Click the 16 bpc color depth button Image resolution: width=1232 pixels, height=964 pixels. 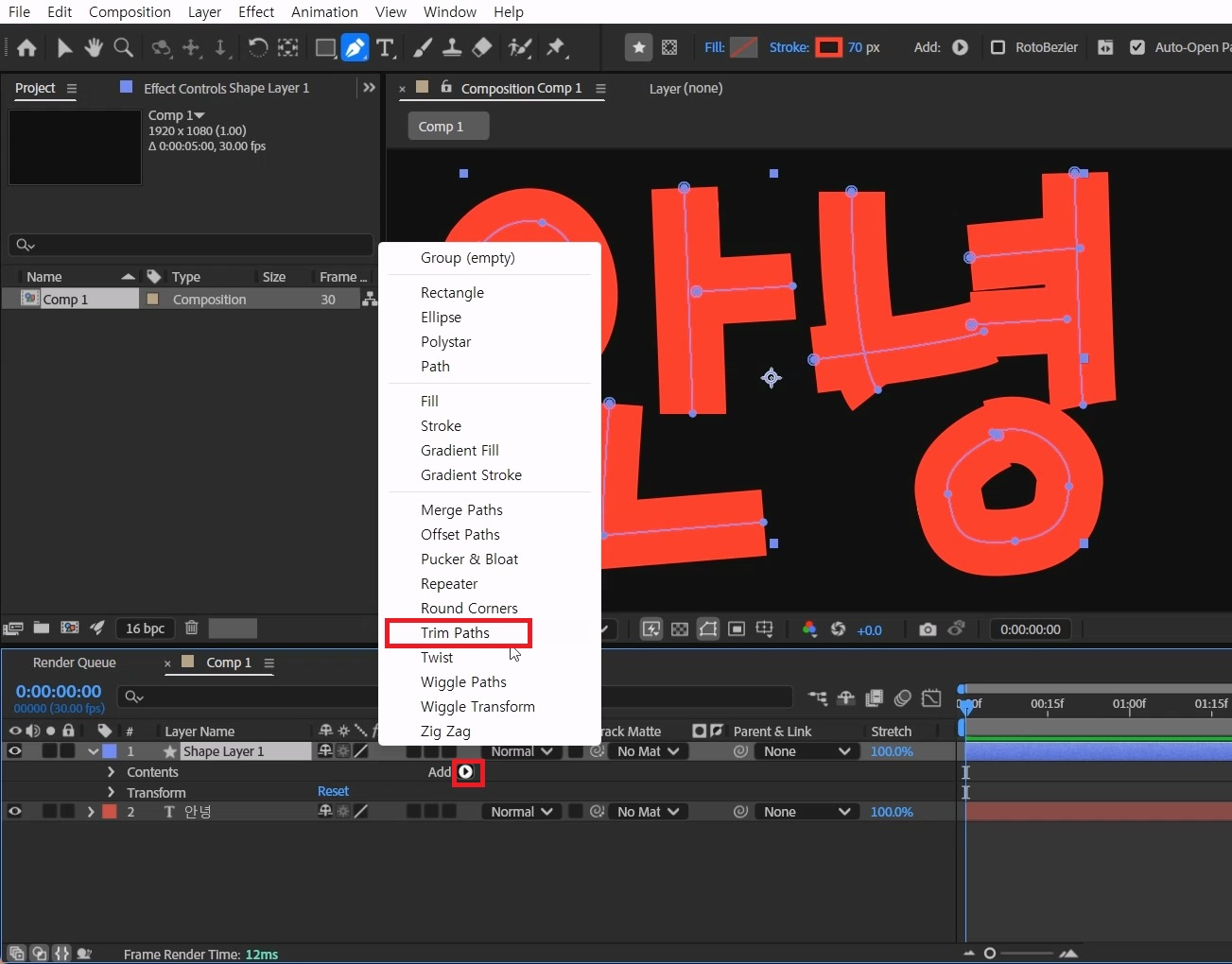tap(145, 628)
